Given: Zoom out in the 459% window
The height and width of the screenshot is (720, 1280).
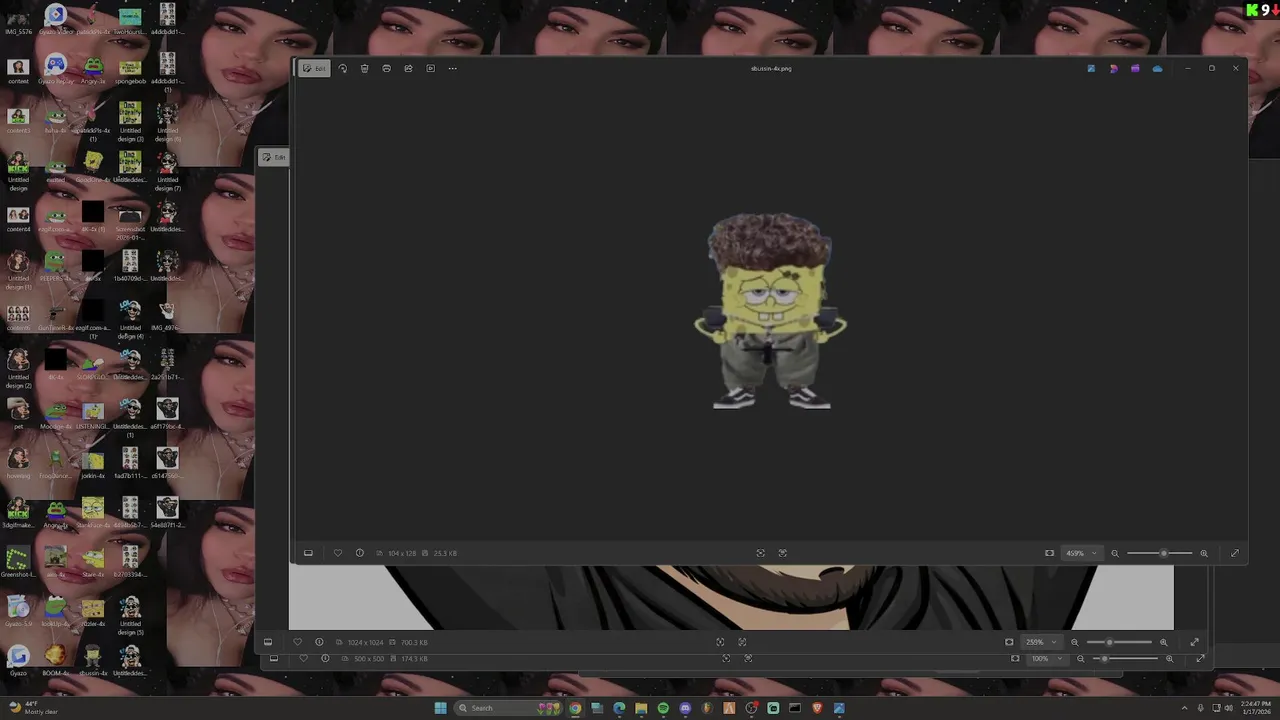Looking at the screenshot, I should [1115, 553].
